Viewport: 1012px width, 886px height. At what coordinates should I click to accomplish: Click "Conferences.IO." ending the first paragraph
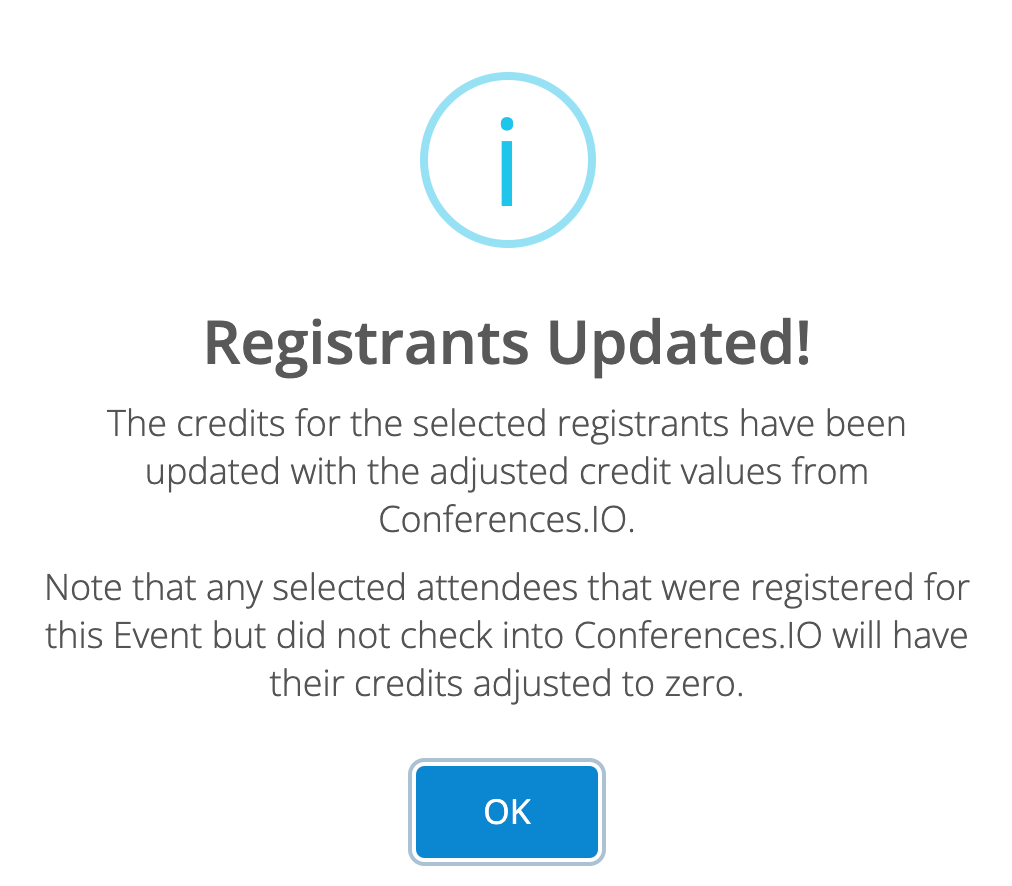[x=507, y=519]
